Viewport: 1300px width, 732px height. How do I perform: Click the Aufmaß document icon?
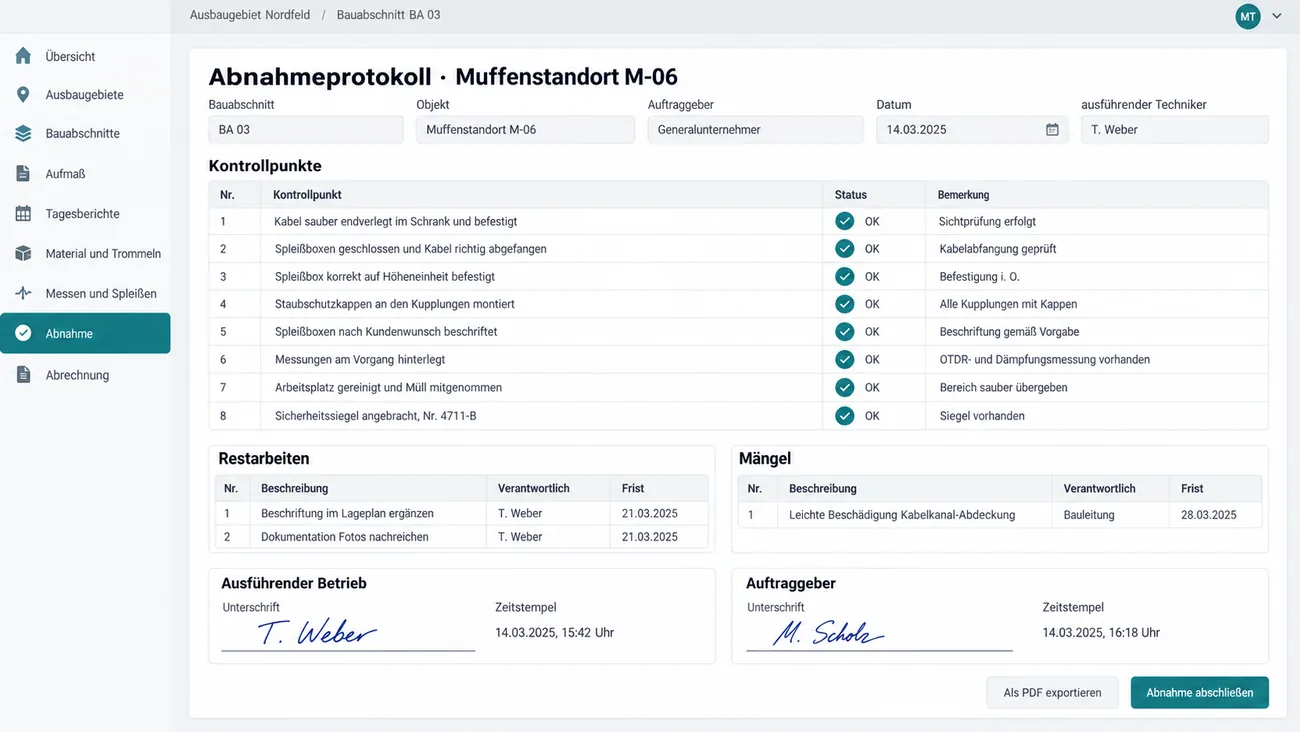pyautogui.click(x=23, y=173)
